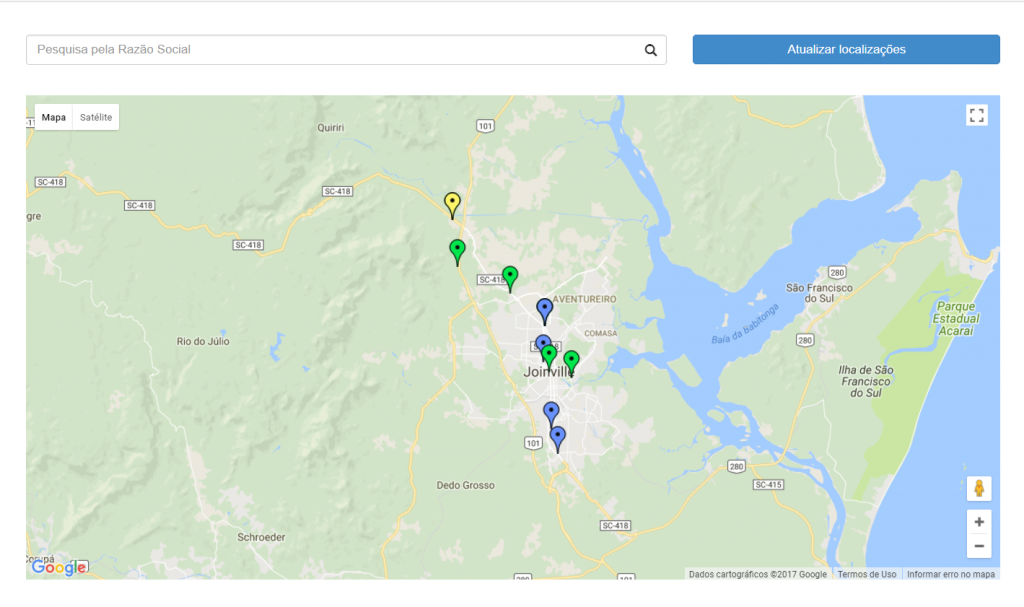Open the Google logo on the map
The width and height of the screenshot is (1024, 607).
coord(59,566)
